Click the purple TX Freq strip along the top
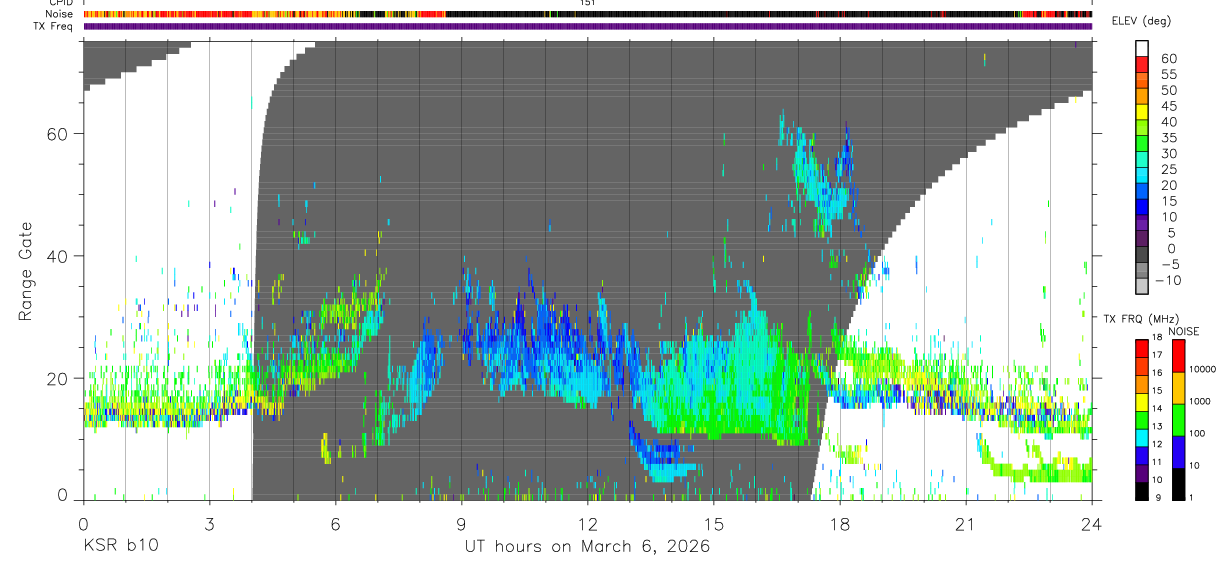This screenshot has height=567, width=1228. (x=587, y=26)
